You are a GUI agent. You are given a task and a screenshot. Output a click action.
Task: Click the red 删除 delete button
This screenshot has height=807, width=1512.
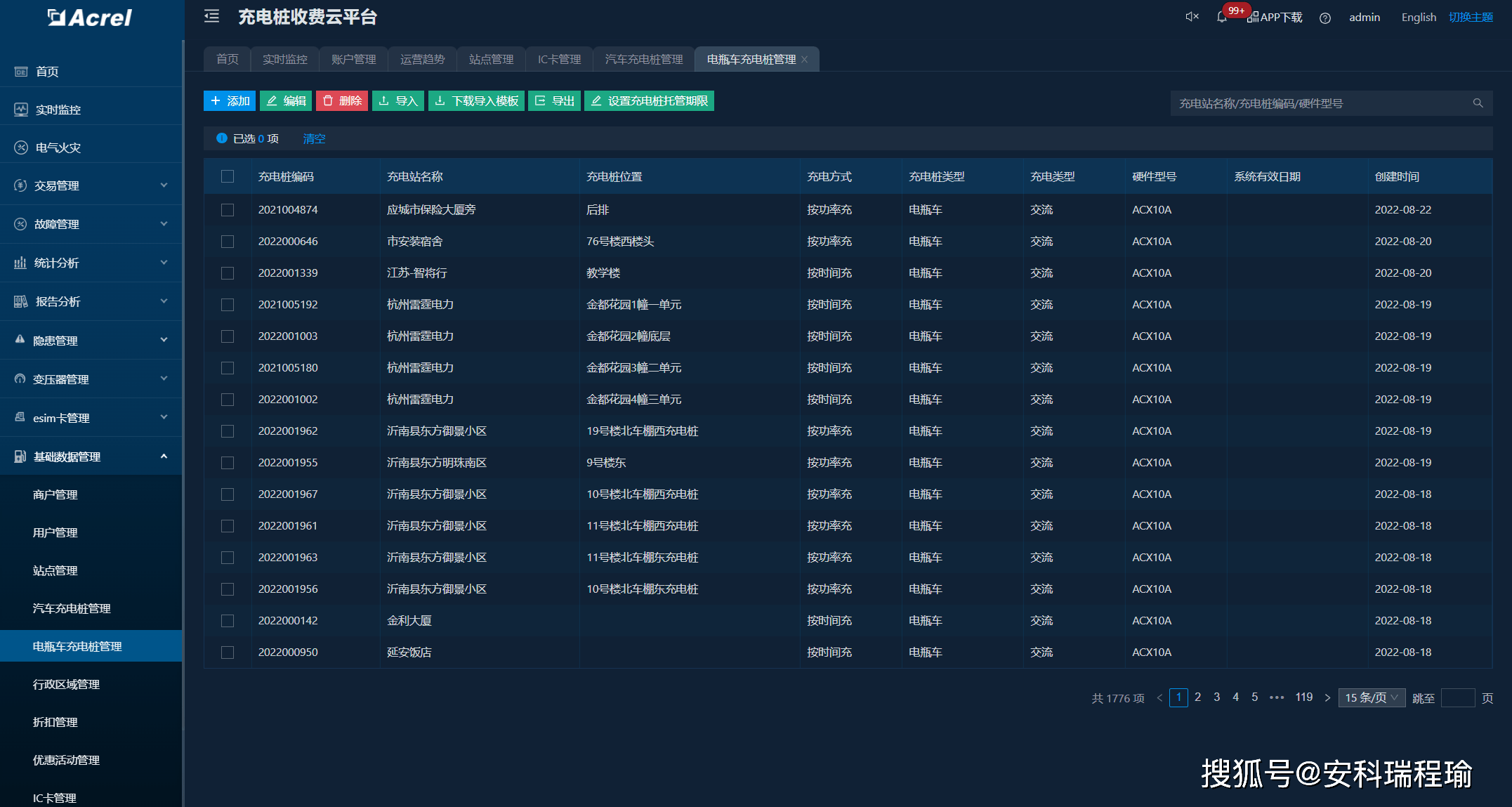pyautogui.click(x=342, y=101)
